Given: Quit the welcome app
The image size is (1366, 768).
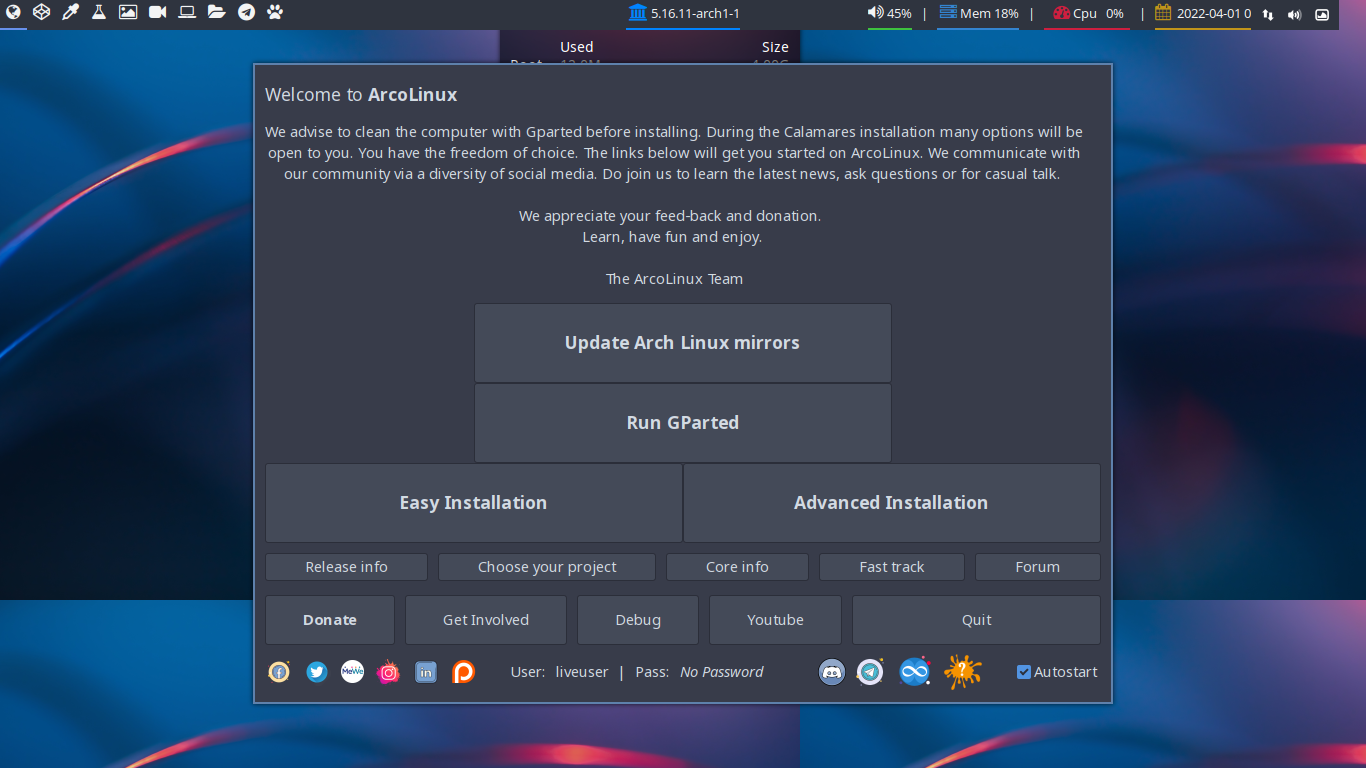Looking at the screenshot, I should click(x=976, y=620).
